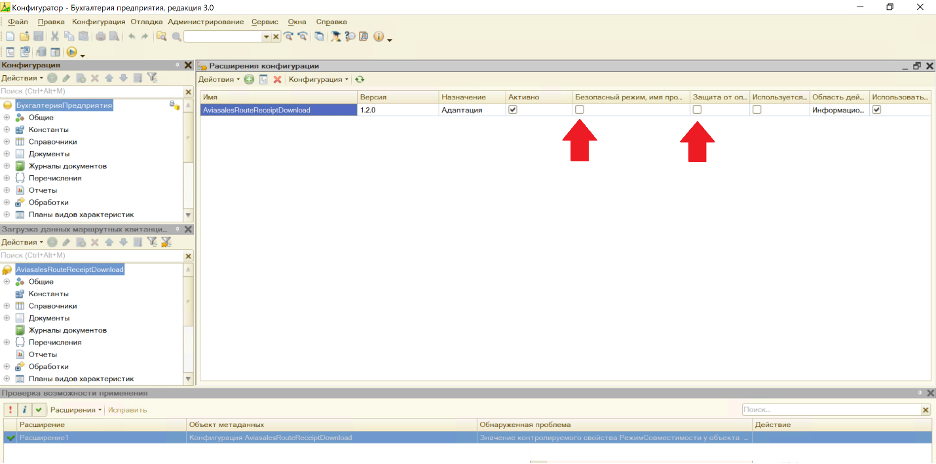Viewport: 936px width, 464px height.
Task: Click the Close configuration icon in second toolbar
Action: (x=26, y=52)
